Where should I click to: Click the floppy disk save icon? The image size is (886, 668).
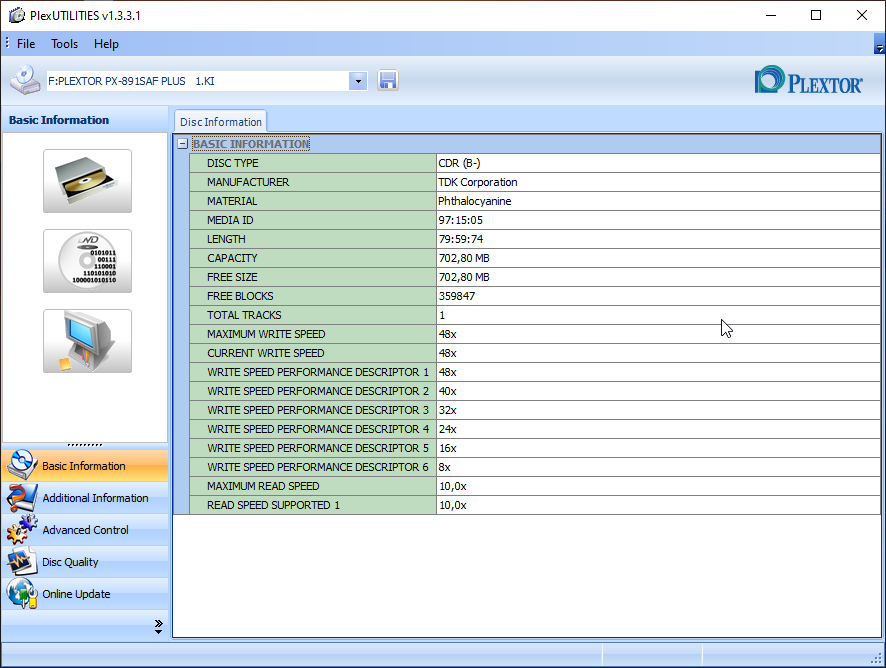[x=388, y=81]
